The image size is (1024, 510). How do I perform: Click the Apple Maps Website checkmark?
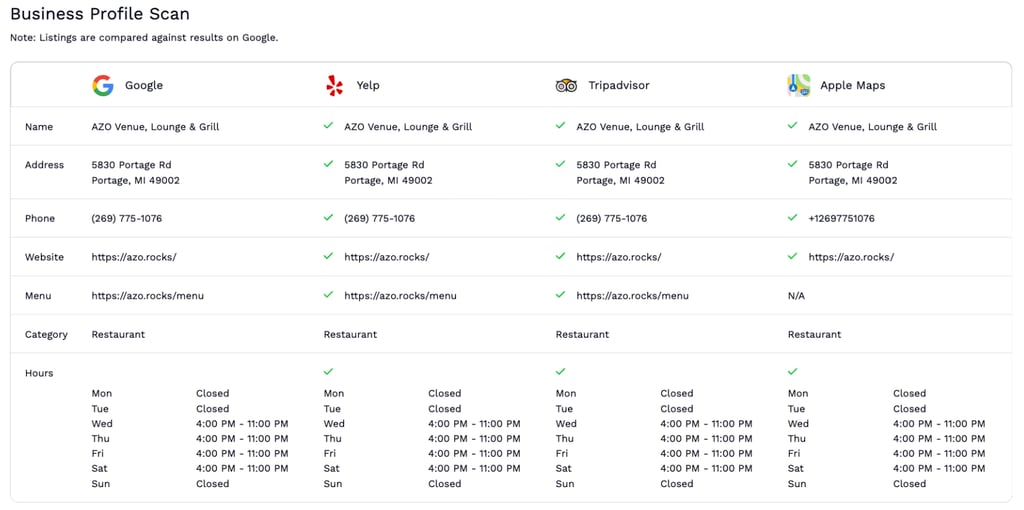[792, 256]
